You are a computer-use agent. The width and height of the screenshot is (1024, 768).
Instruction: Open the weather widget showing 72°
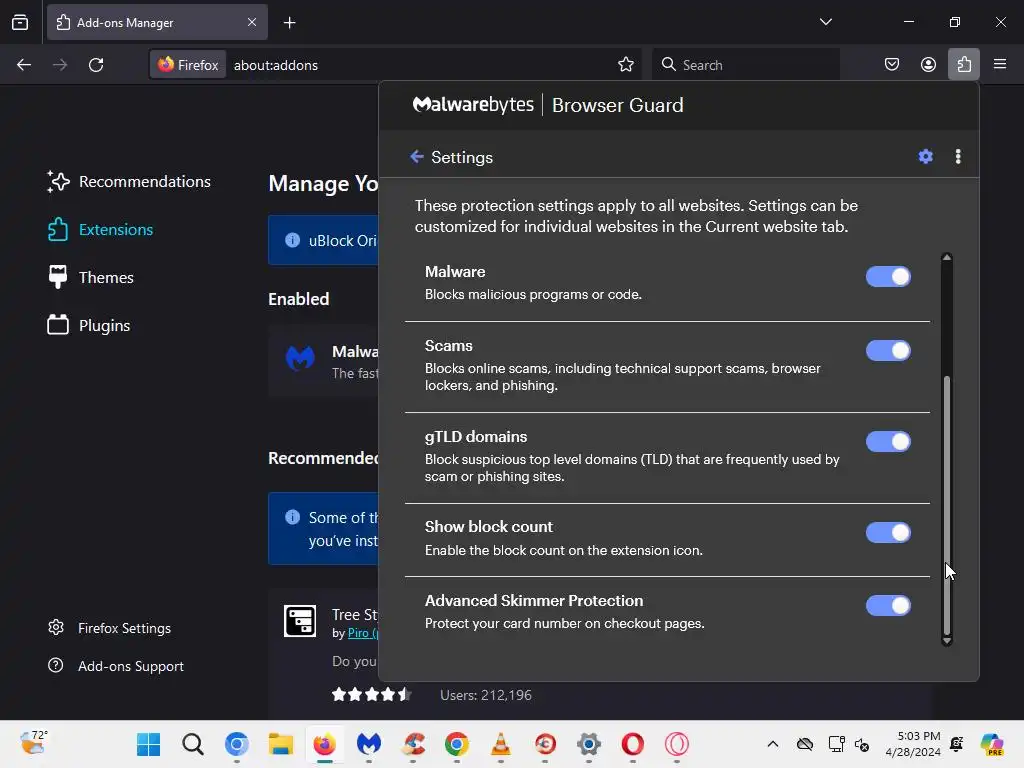[34, 743]
